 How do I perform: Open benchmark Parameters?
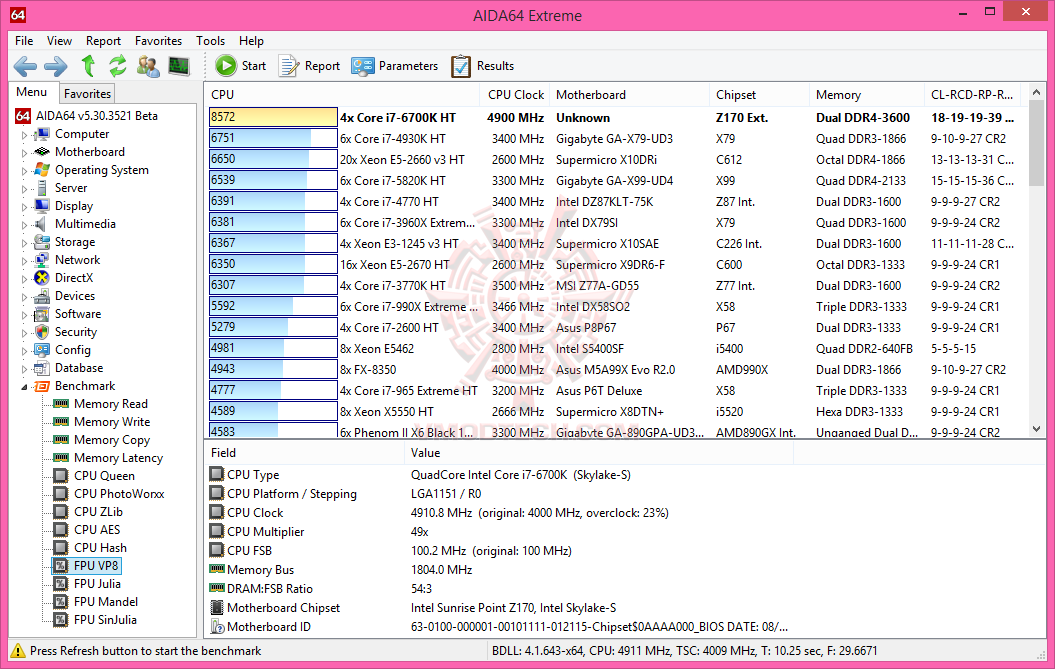pyautogui.click(x=394, y=66)
